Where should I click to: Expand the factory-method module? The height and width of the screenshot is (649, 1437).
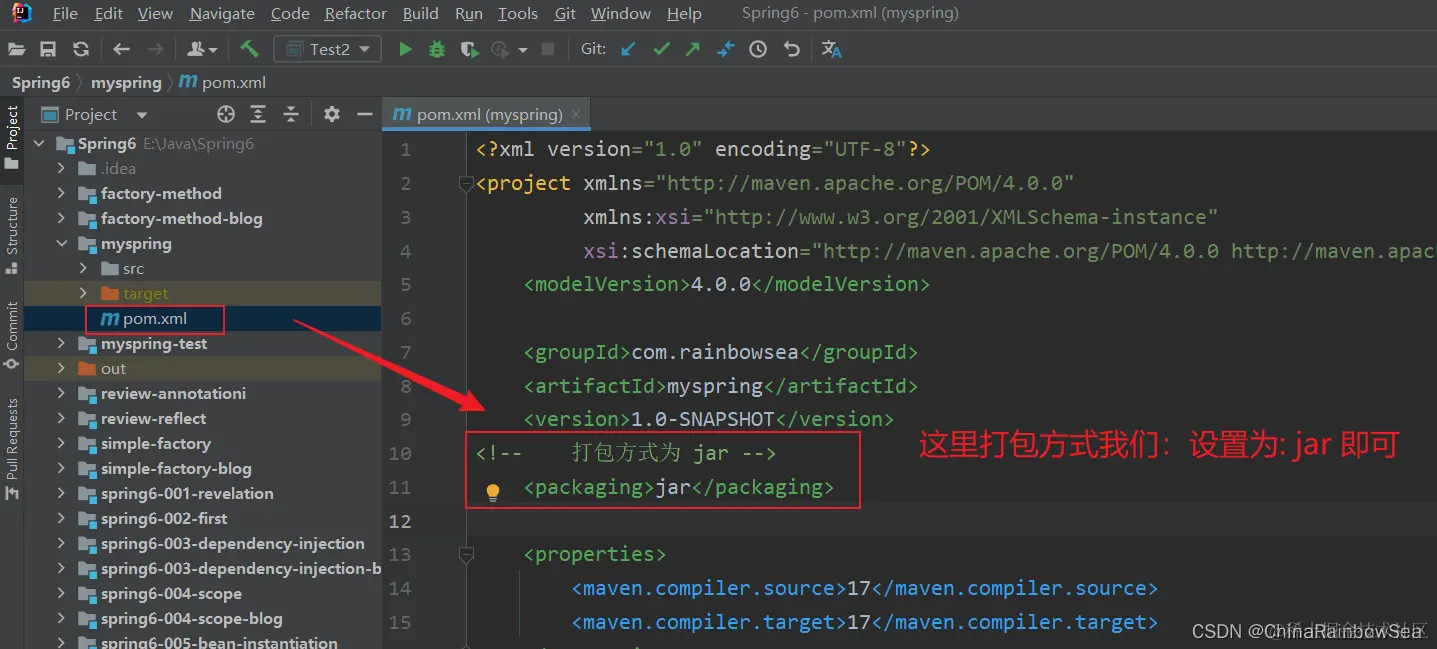click(x=62, y=193)
